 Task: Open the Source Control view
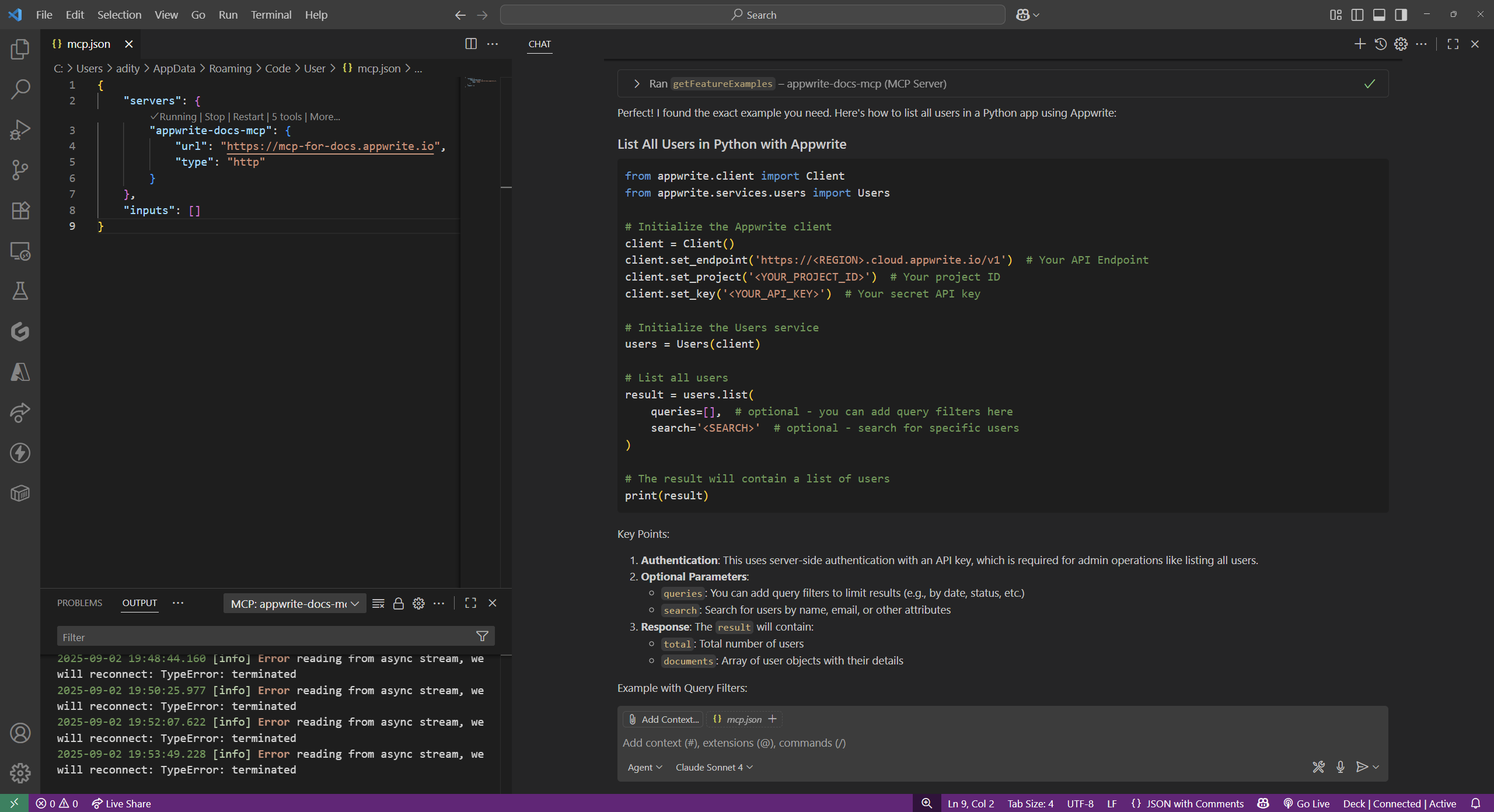[20, 170]
